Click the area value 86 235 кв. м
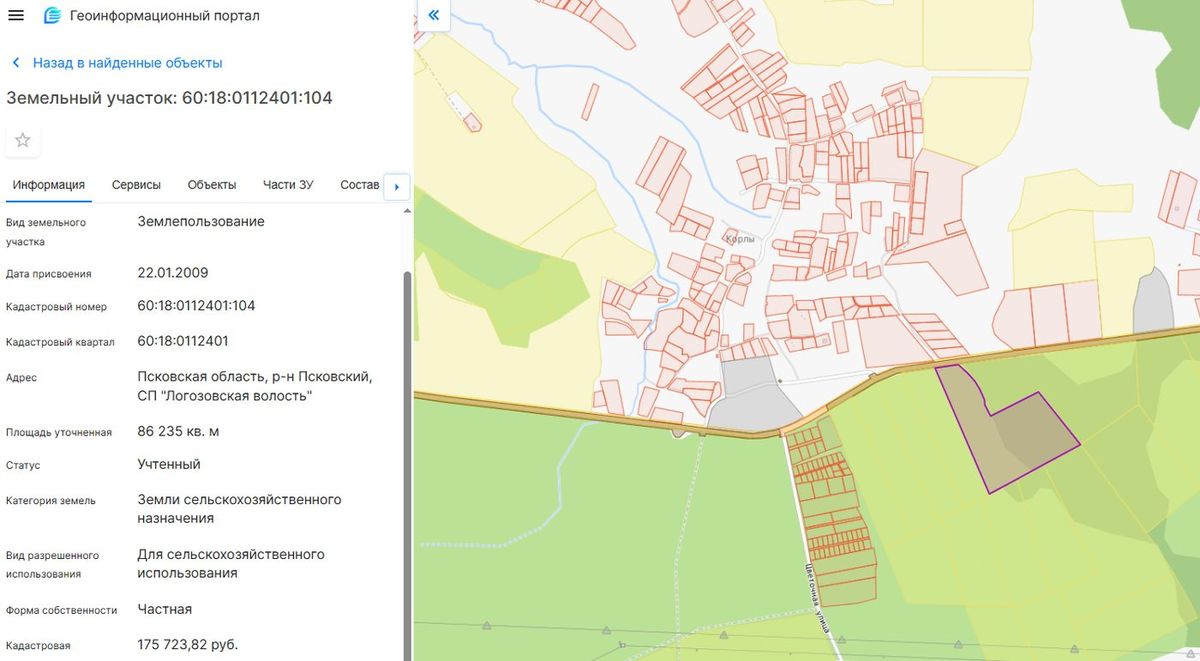Viewport: 1200px width, 661px height. coord(178,432)
